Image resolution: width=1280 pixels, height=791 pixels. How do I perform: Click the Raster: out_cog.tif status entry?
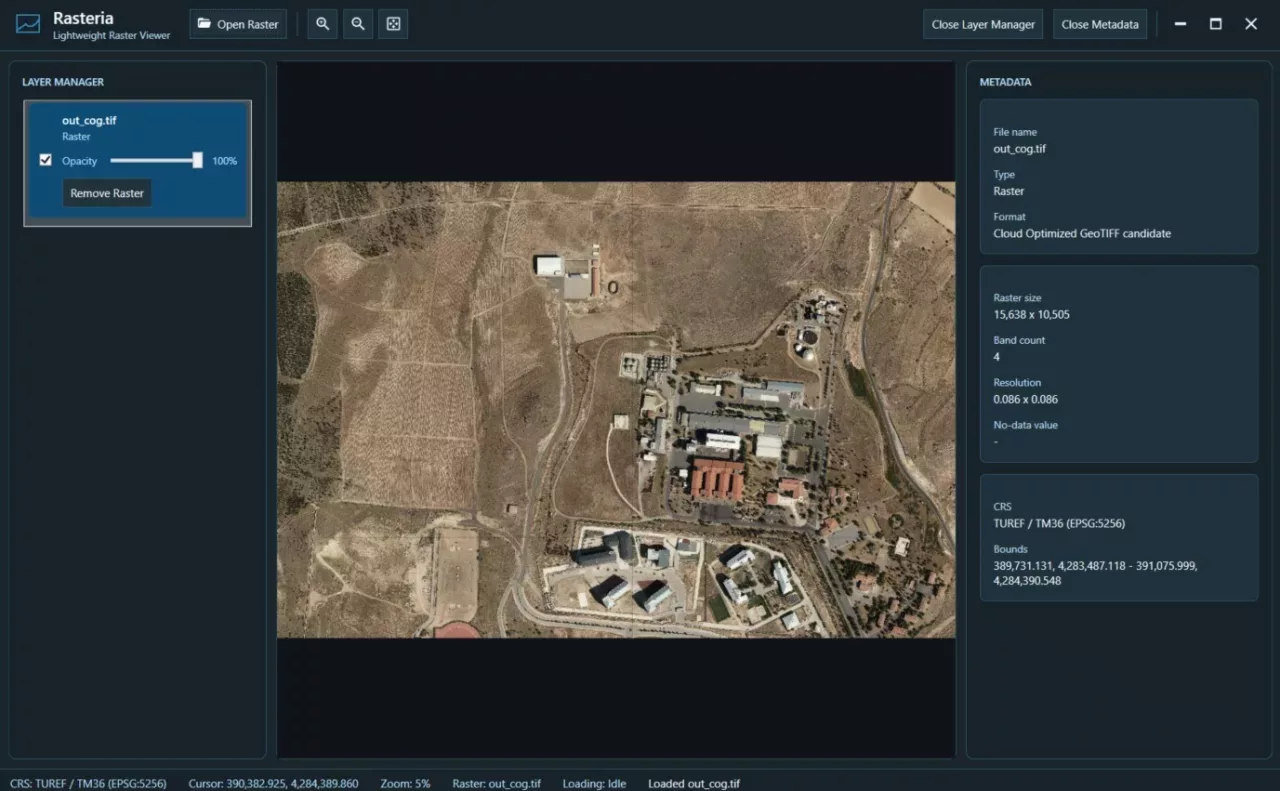tap(496, 783)
